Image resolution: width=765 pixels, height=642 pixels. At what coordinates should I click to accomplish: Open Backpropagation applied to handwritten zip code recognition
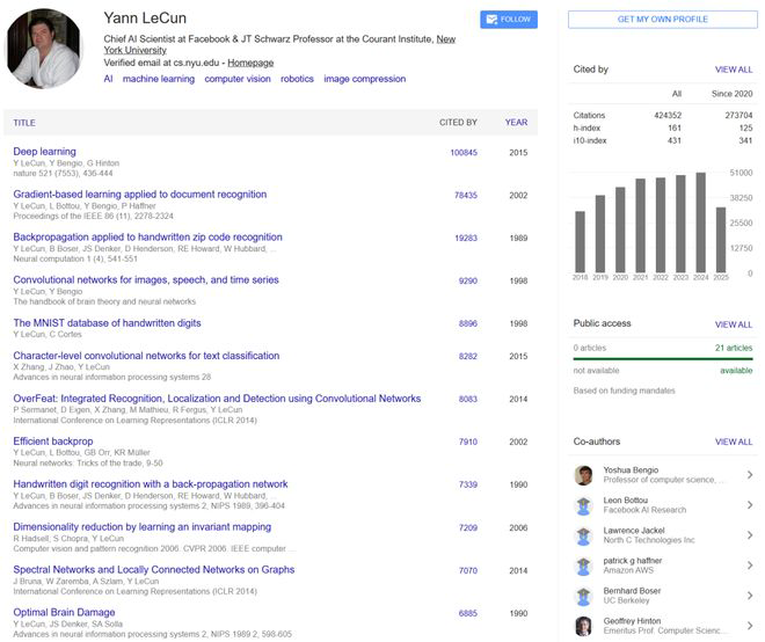tap(148, 237)
